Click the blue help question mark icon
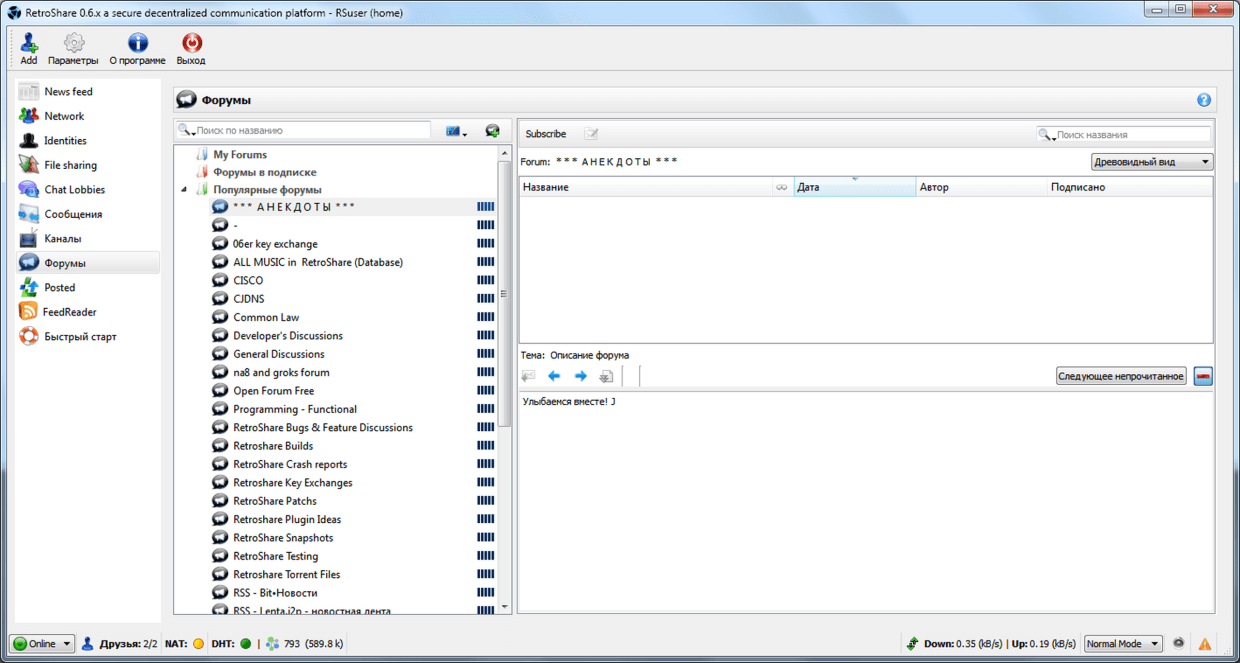This screenshot has width=1240, height=663. [x=1204, y=100]
